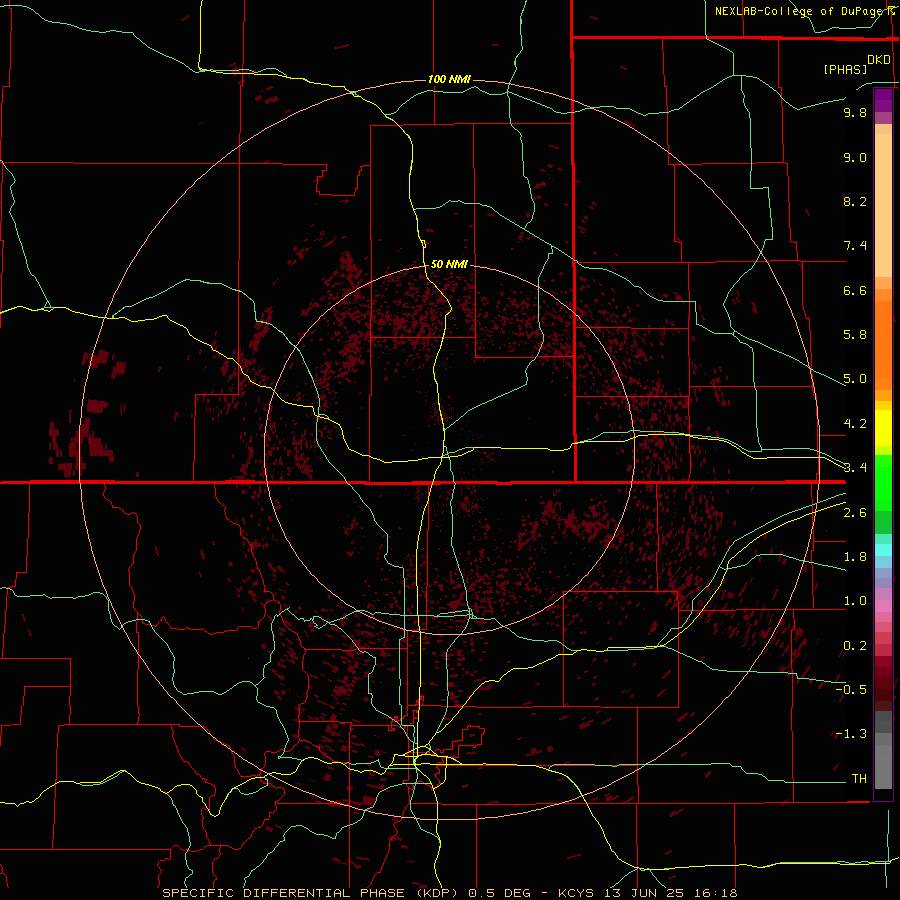Screen dimensions: 900x900
Task: Click the TH threshold label
Action: coord(859,779)
